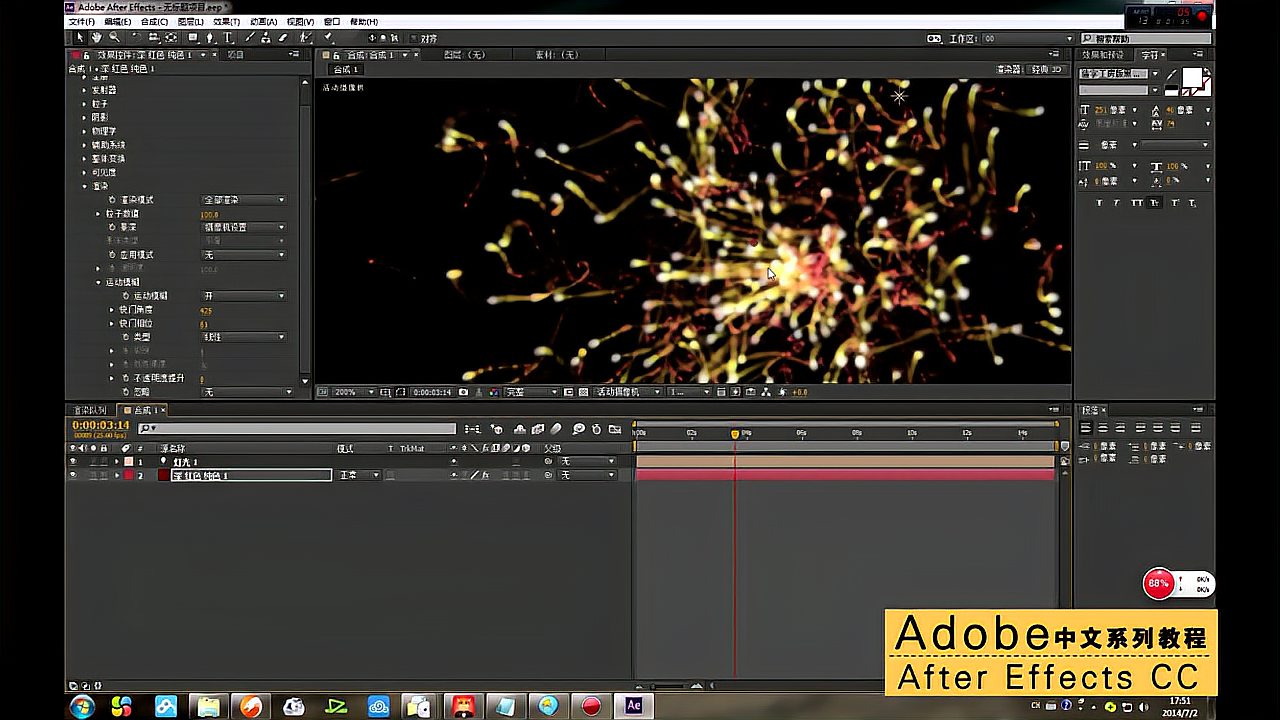
Task: Open the 运动模糊 dropdown showing 开
Action: [244, 296]
